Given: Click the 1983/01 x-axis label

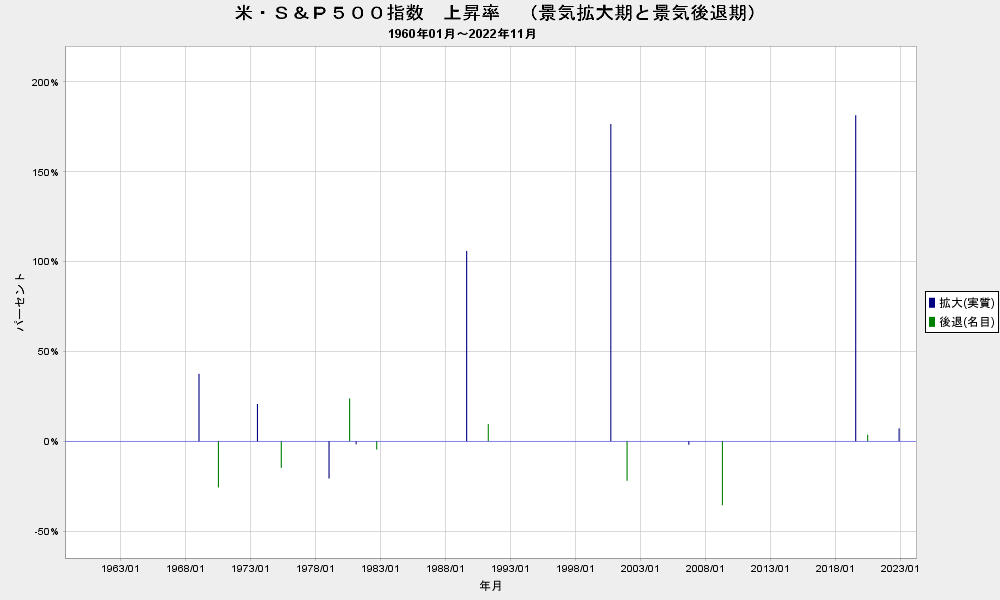Looking at the screenshot, I should point(380,568).
